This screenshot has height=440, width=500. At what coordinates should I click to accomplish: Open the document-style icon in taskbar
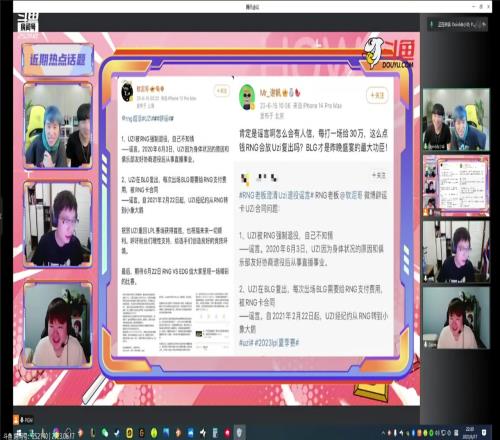click(x=215, y=433)
